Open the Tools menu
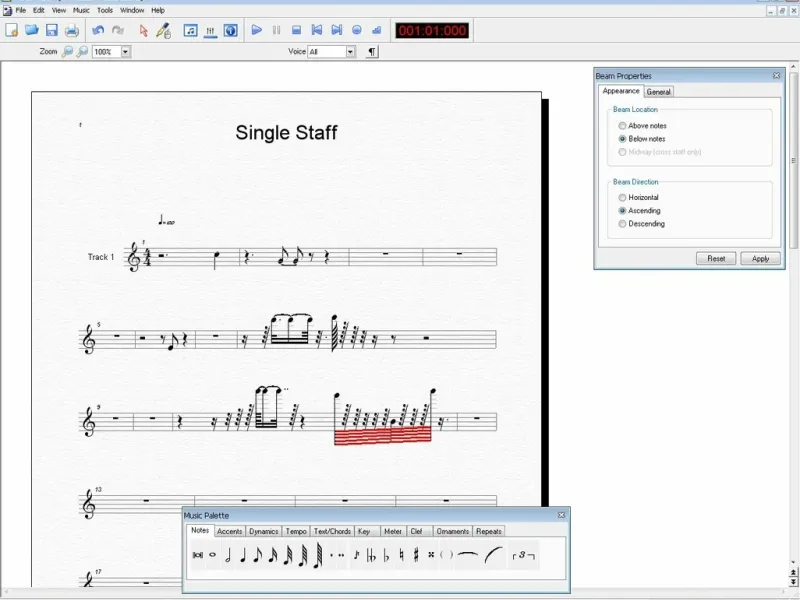The image size is (800, 600). point(105,10)
